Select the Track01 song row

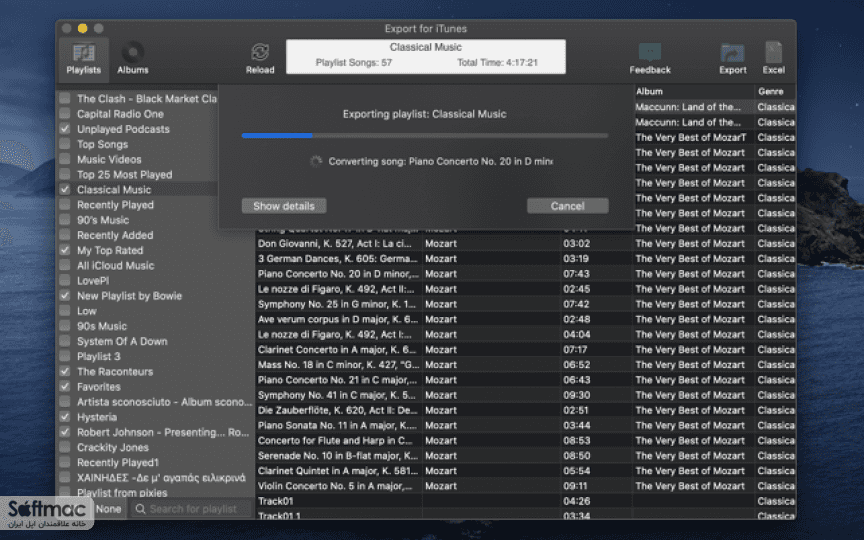tap(526, 501)
